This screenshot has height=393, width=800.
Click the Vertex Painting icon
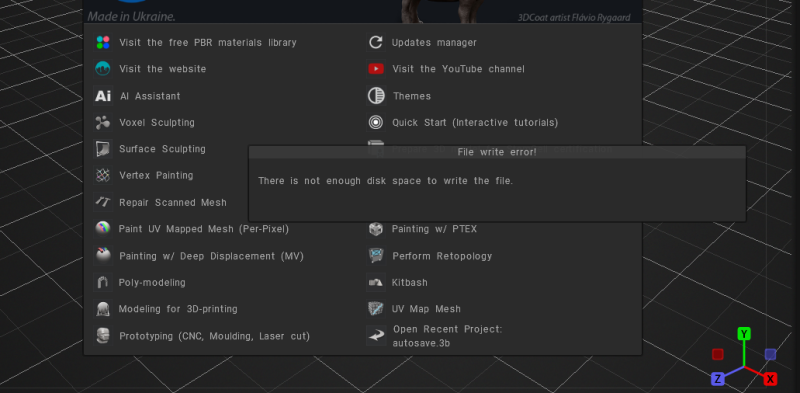point(103,176)
